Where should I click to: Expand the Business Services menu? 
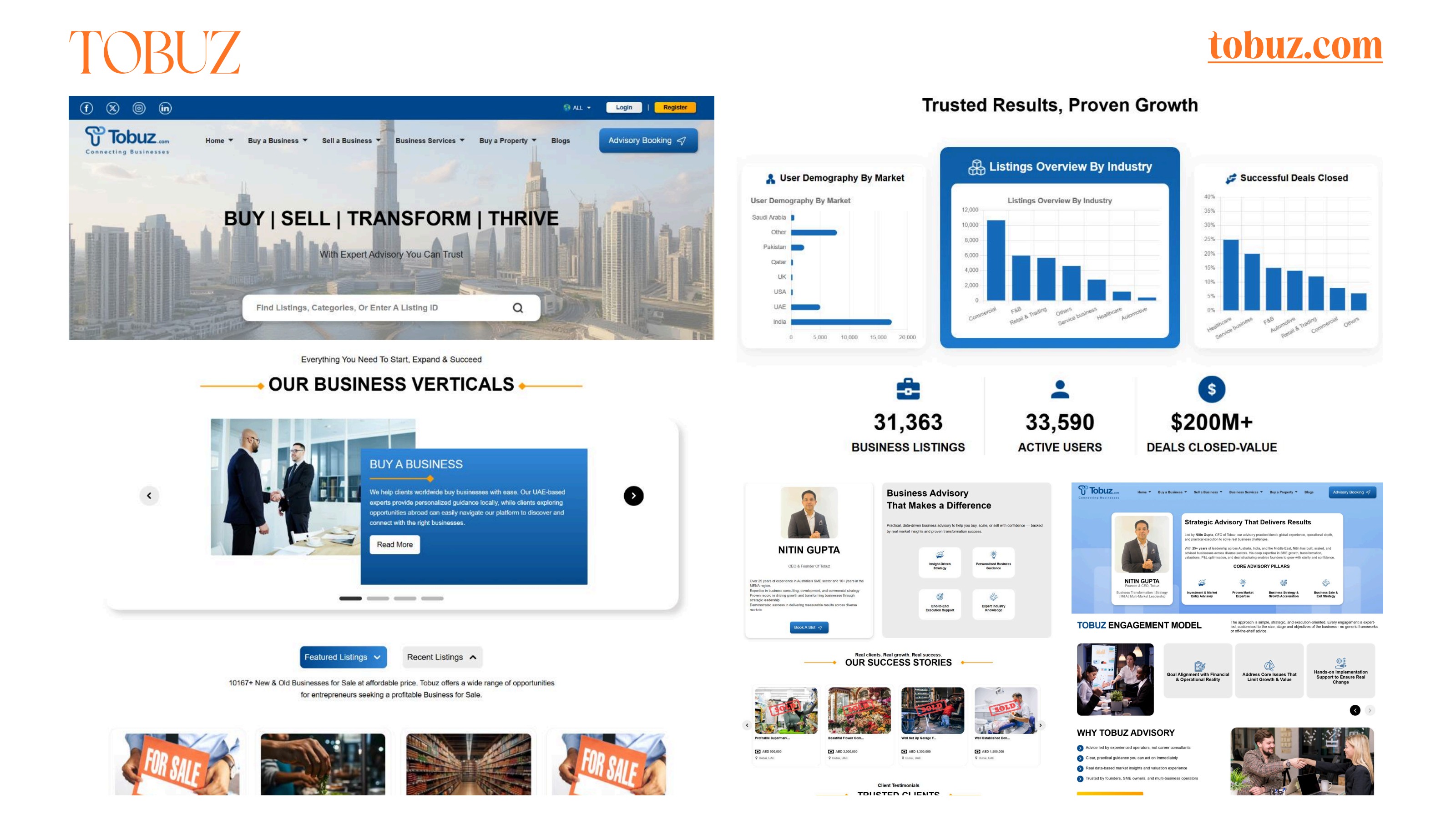(x=430, y=141)
